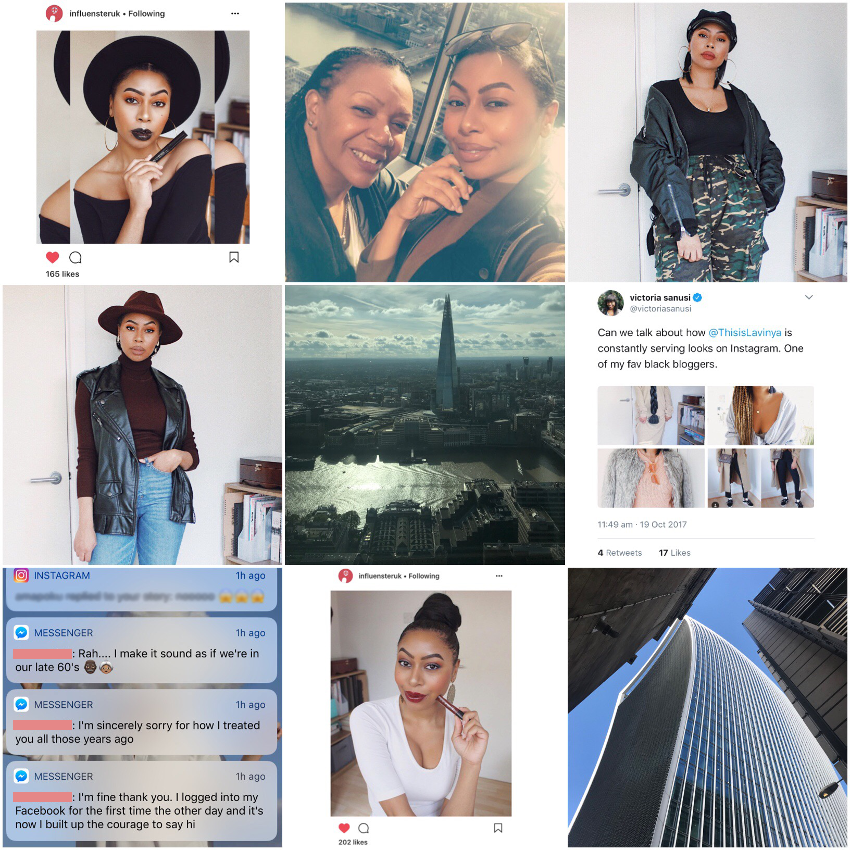Image resolution: width=850 pixels, height=850 pixels.
Task: Open the @ThisisLavinya mention link
Action: tap(745, 332)
